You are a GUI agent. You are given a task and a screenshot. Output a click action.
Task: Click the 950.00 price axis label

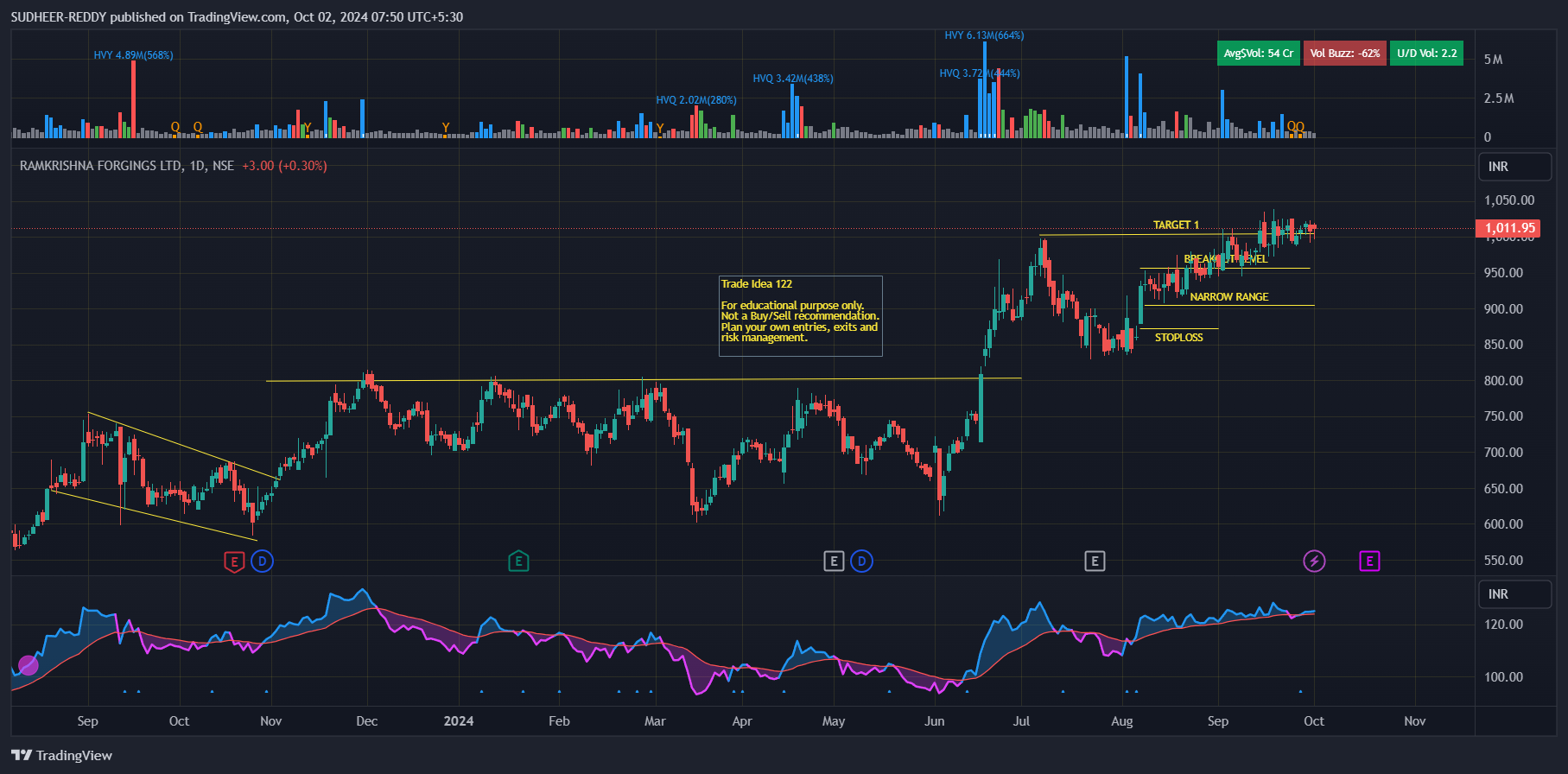click(1503, 273)
